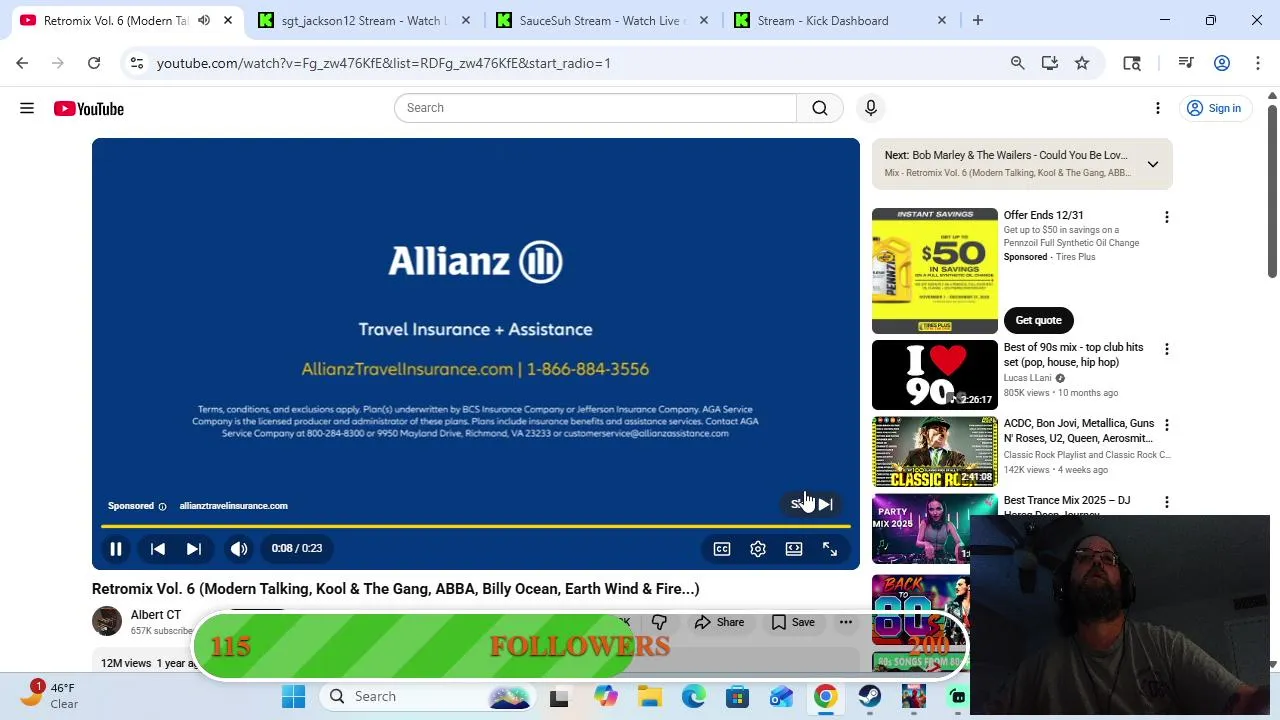Image resolution: width=1280 pixels, height=720 pixels.
Task: Expand the Next up playlist panel chevron
Action: [x=1153, y=164]
